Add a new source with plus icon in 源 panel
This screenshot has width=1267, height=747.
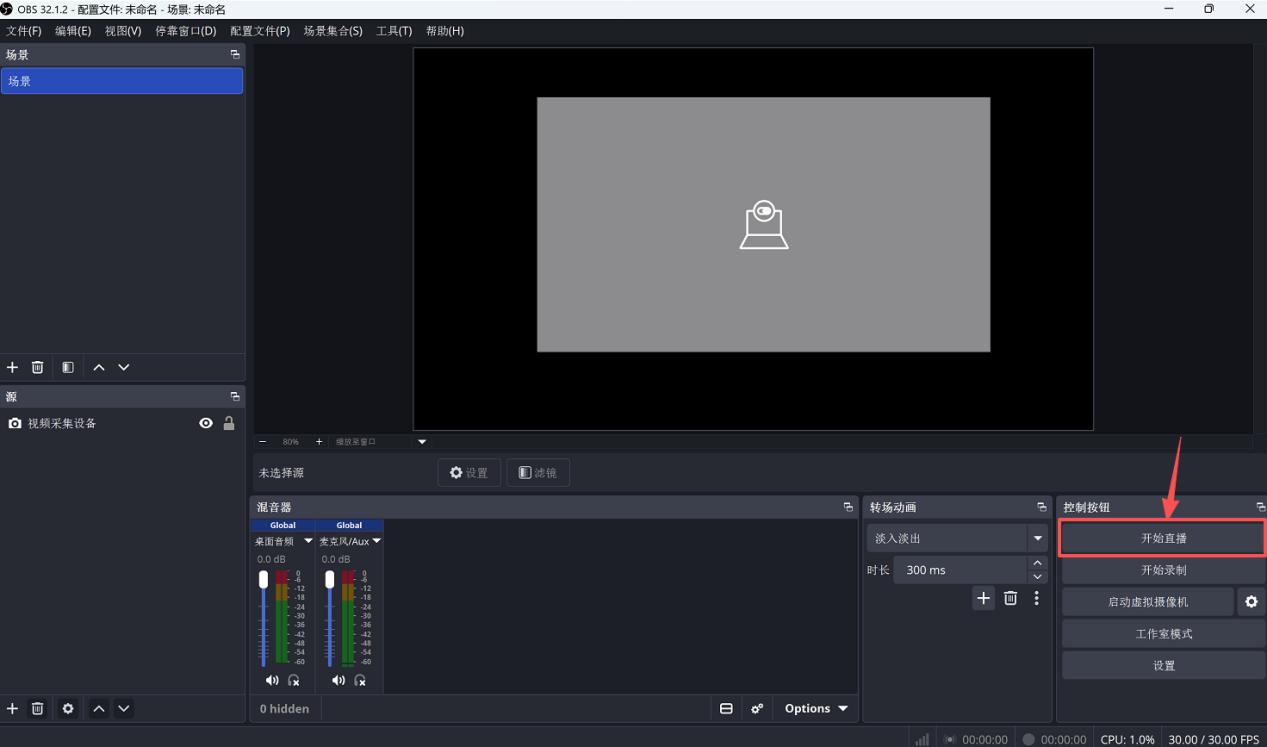tap(12, 708)
